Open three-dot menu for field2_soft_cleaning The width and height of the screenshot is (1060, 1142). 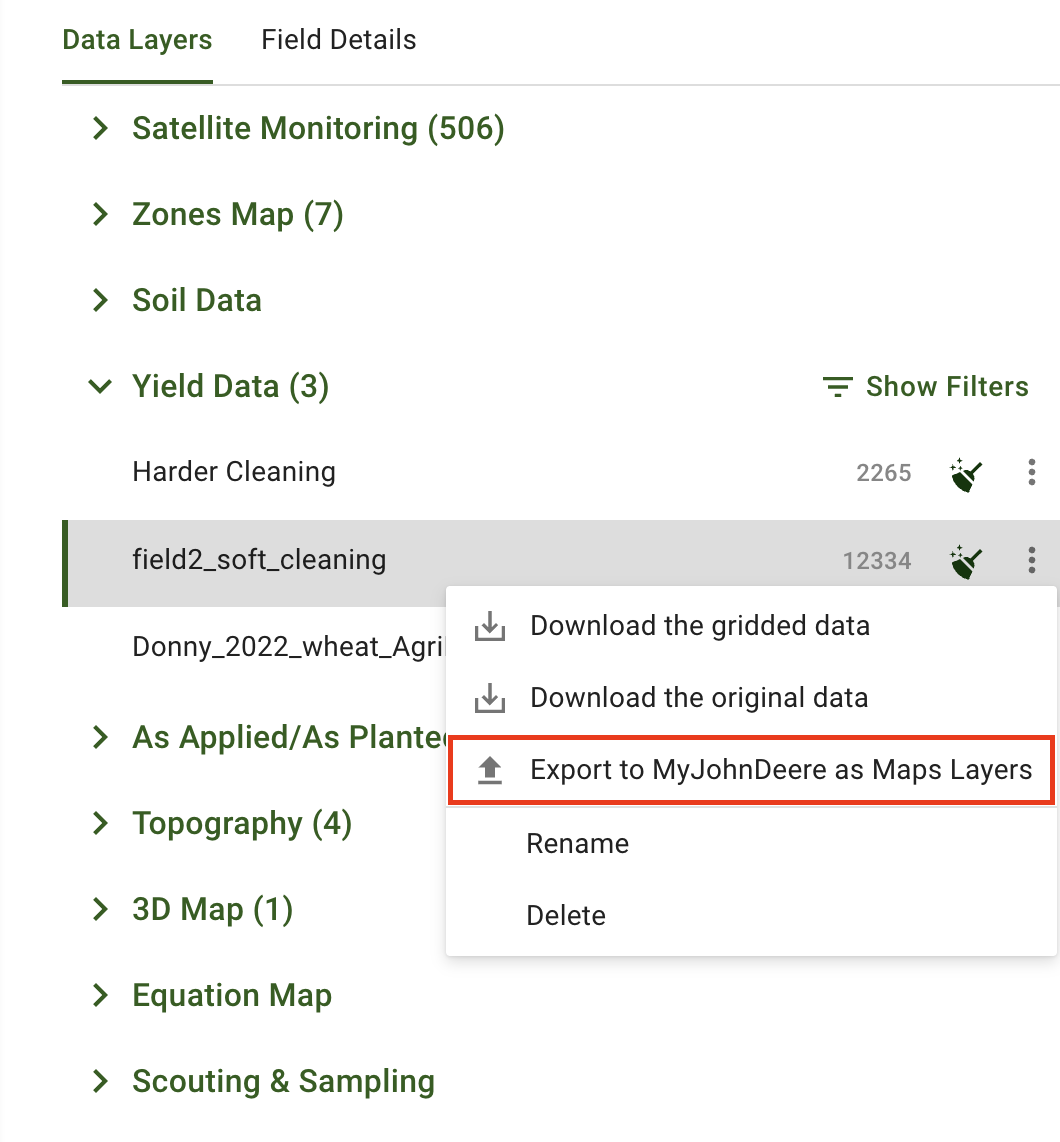pyautogui.click(x=1031, y=560)
